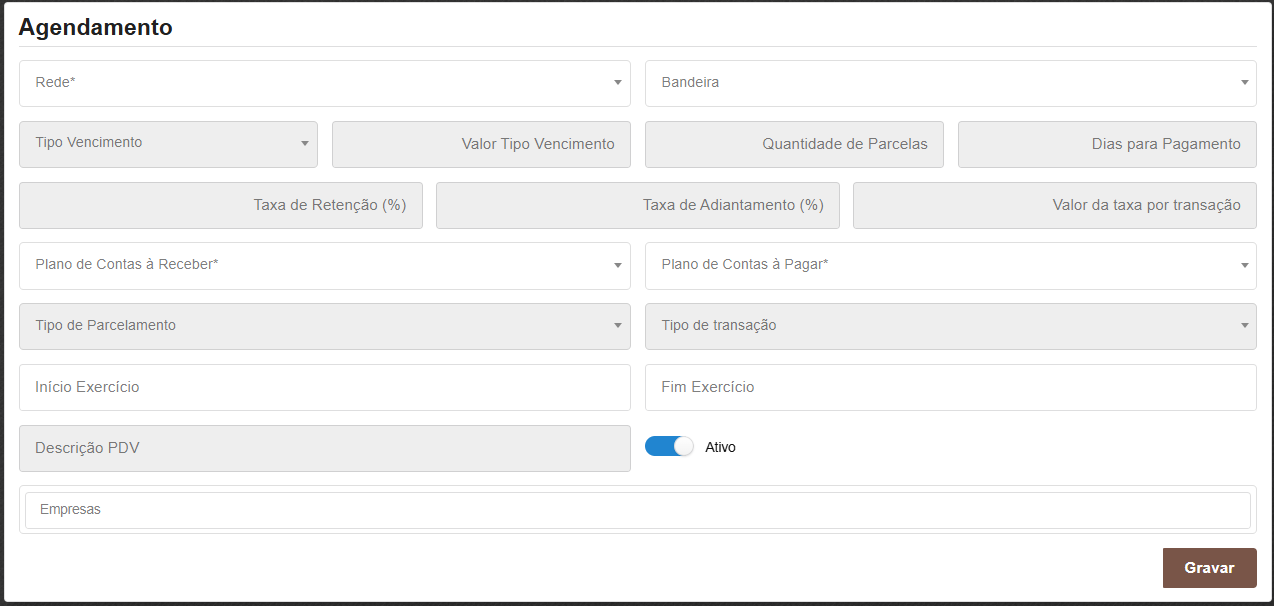Click the Descrição PDV field
Screen dimensions: 1274x606
pyautogui.click(x=324, y=448)
